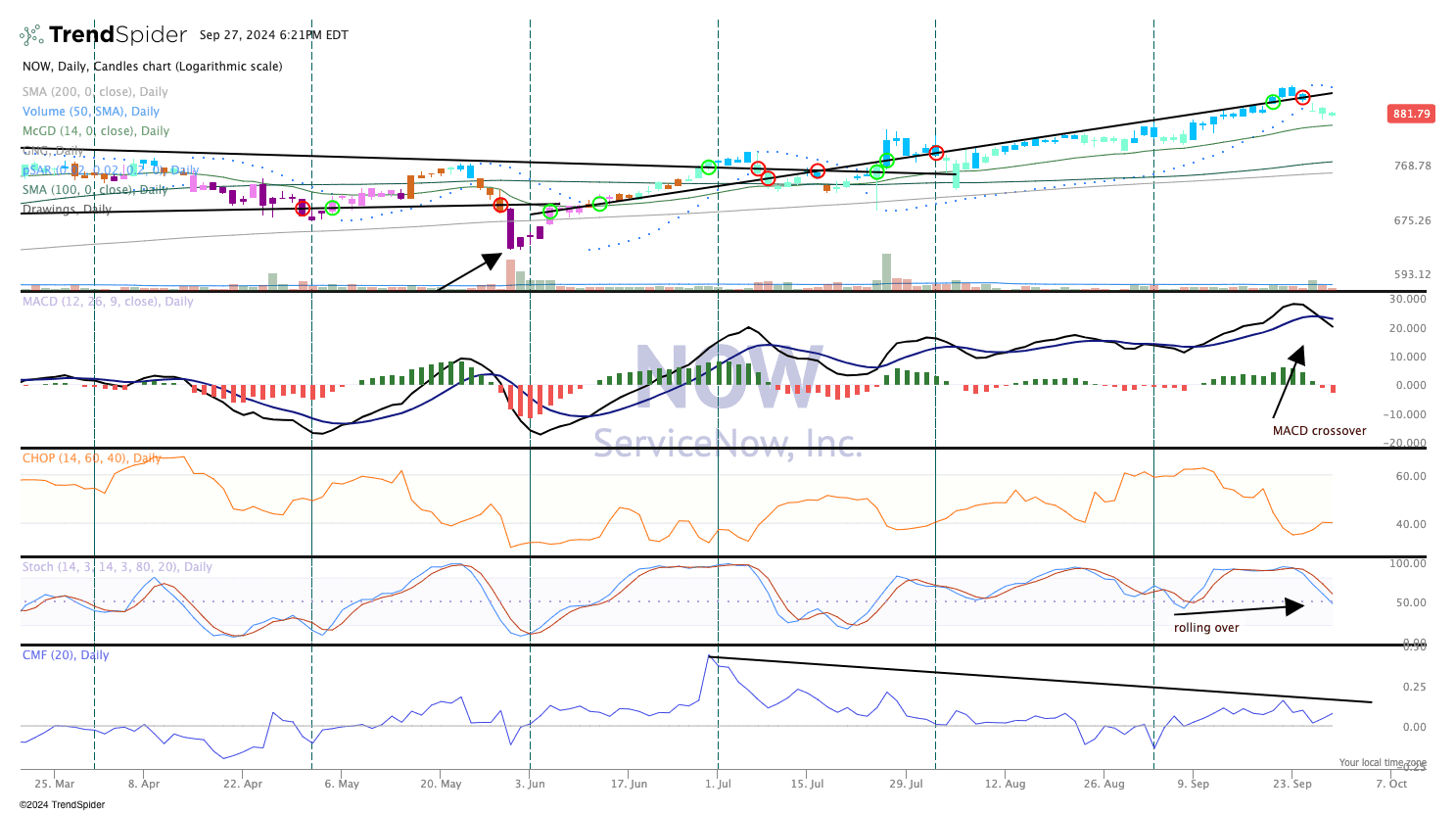This screenshot has height=814, width=1456.
Task: Select the pSAR legend label
Action: point(111,170)
